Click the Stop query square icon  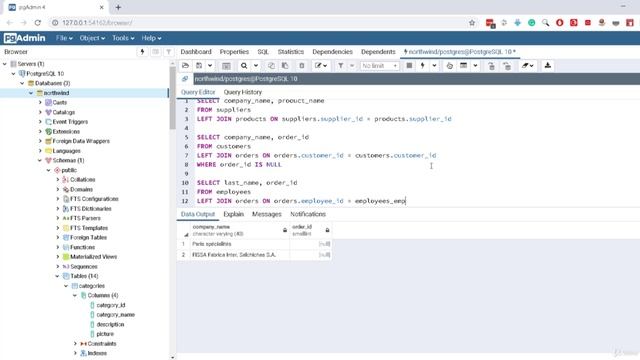coord(409,66)
